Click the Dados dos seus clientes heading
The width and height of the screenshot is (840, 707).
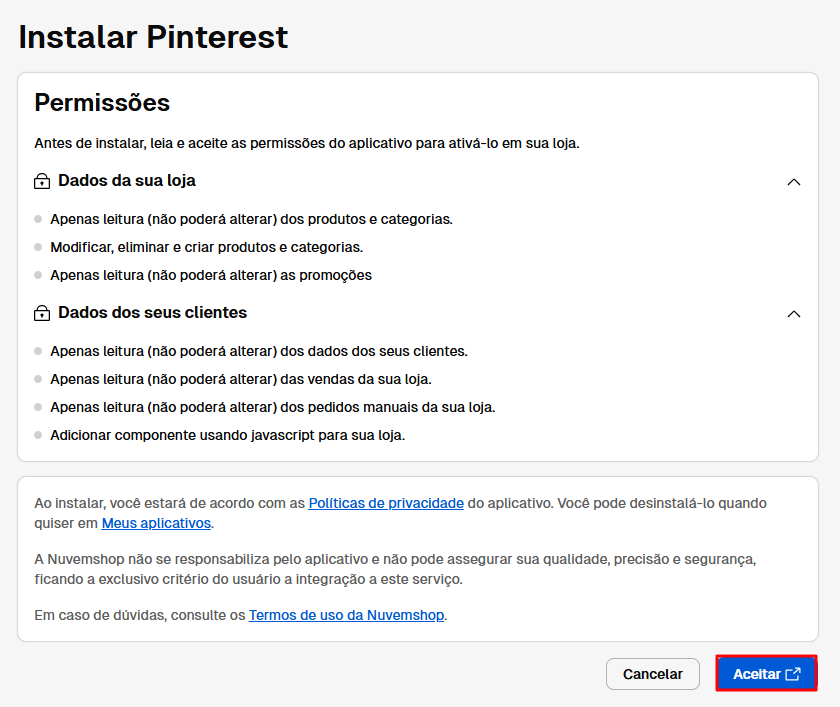(x=152, y=312)
